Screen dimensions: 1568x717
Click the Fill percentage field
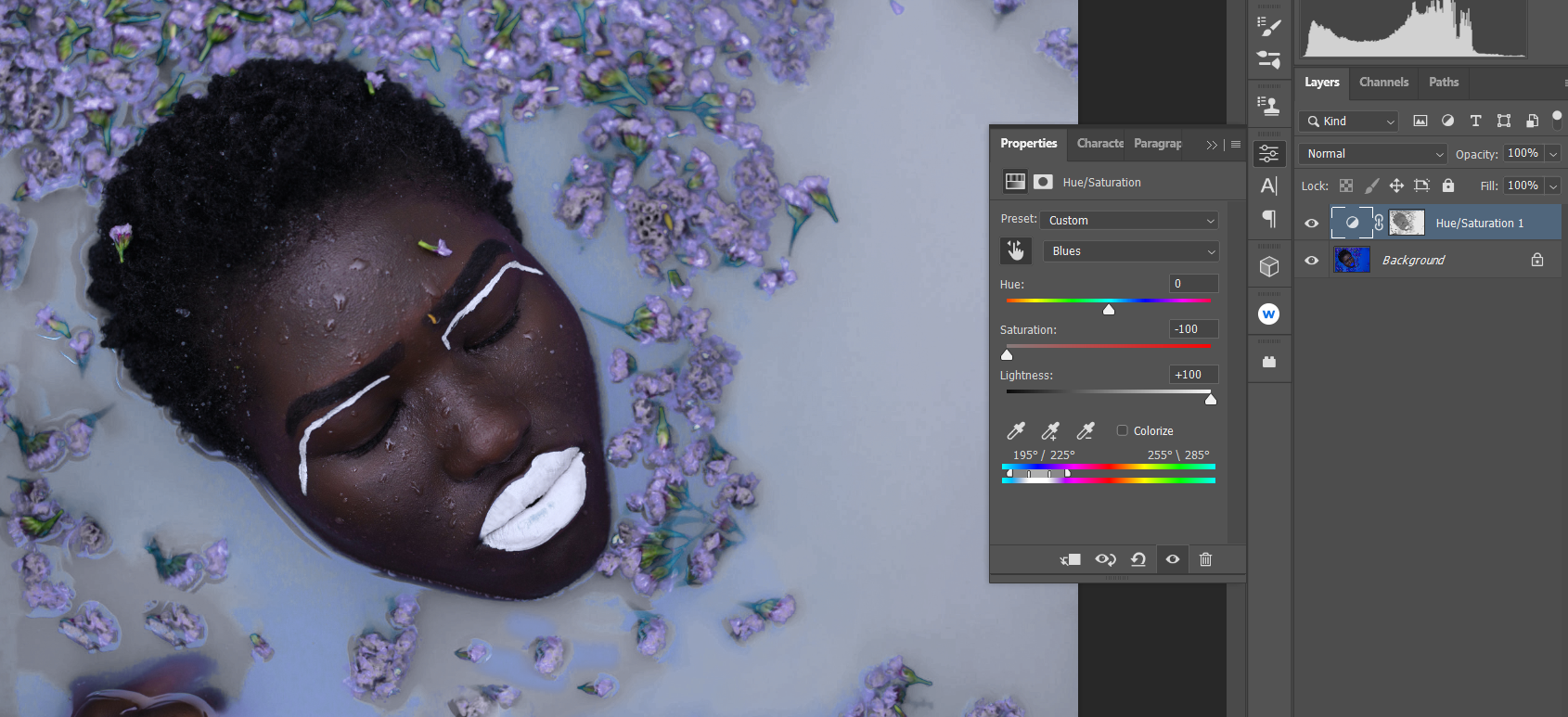click(x=1523, y=186)
